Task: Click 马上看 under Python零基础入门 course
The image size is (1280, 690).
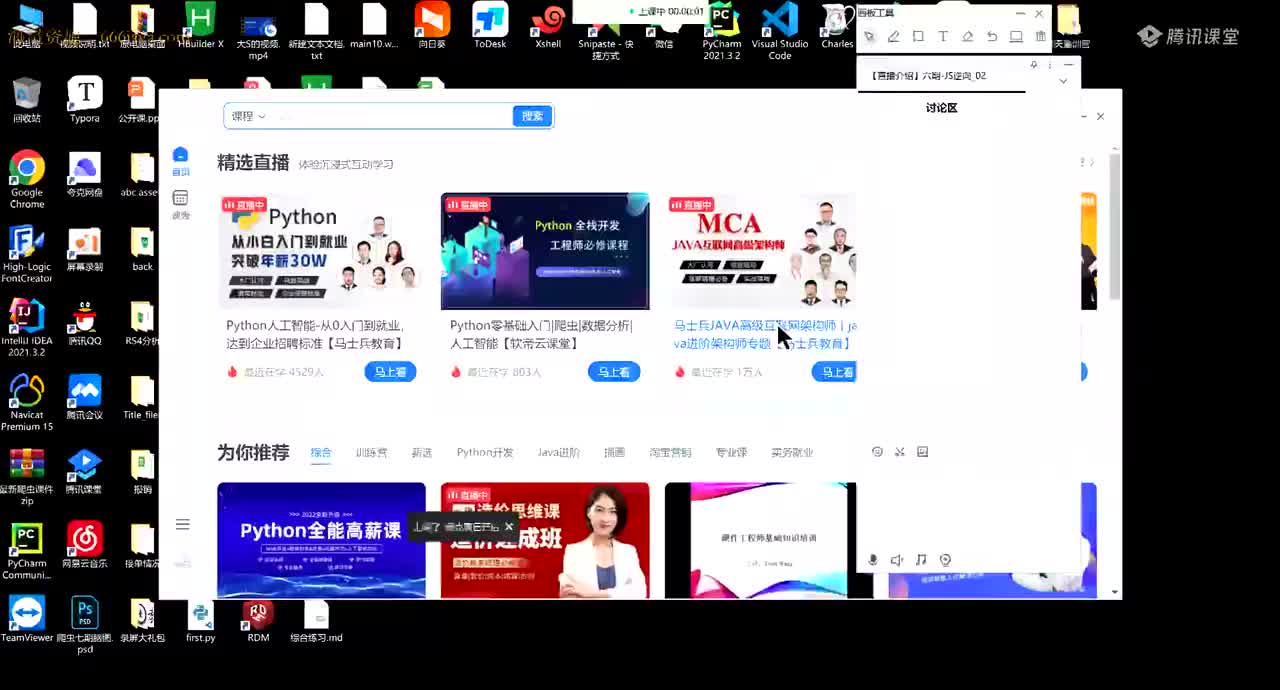Action: 614,372
